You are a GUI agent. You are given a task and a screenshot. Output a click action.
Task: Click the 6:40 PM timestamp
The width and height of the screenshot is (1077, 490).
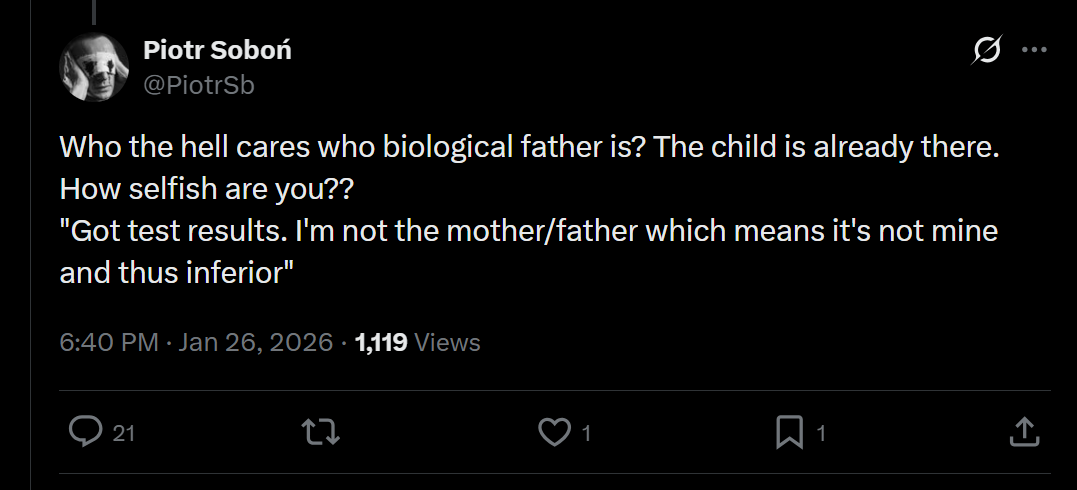click(x=109, y=342)
